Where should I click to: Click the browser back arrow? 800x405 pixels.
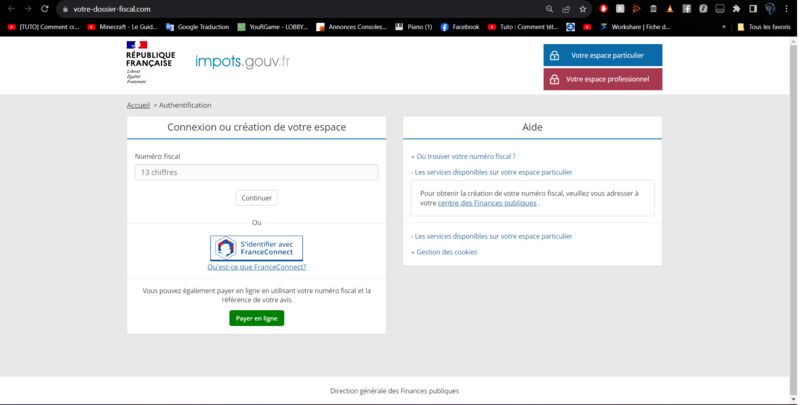11,9
